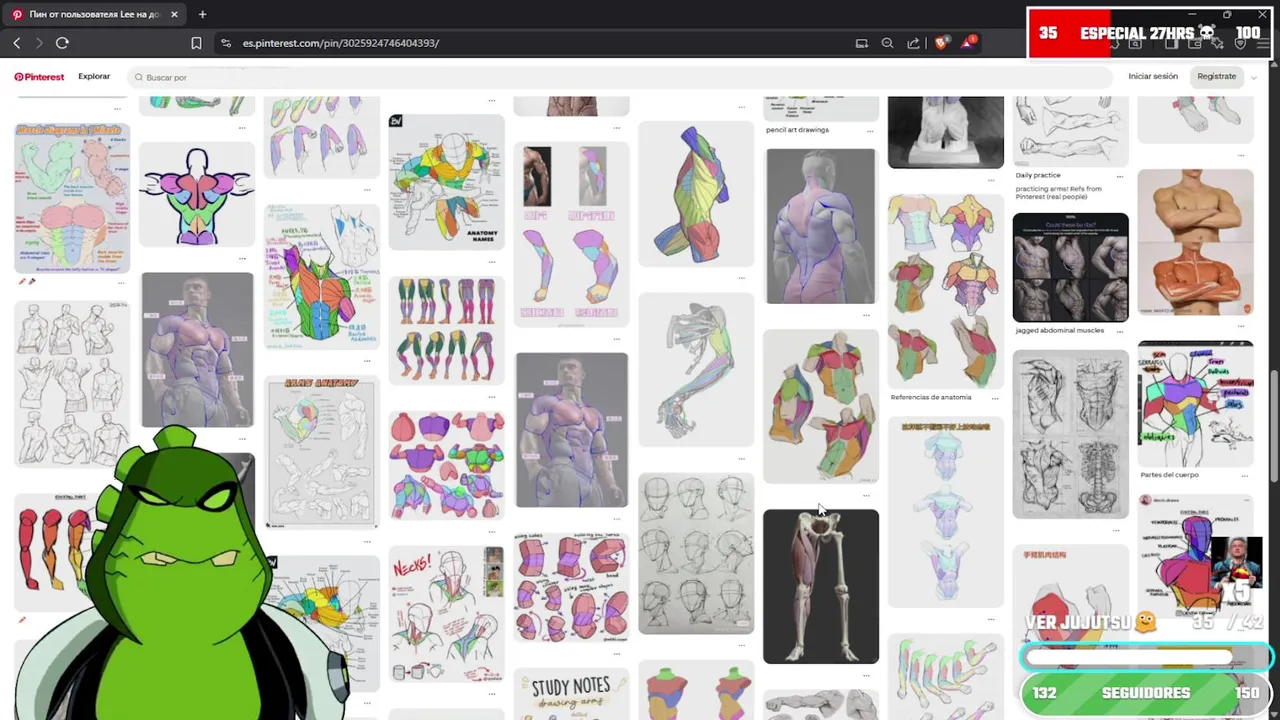The image size is (1280, 720).
Task: Open site settings icon left of the URL
Action: (226, 43)
